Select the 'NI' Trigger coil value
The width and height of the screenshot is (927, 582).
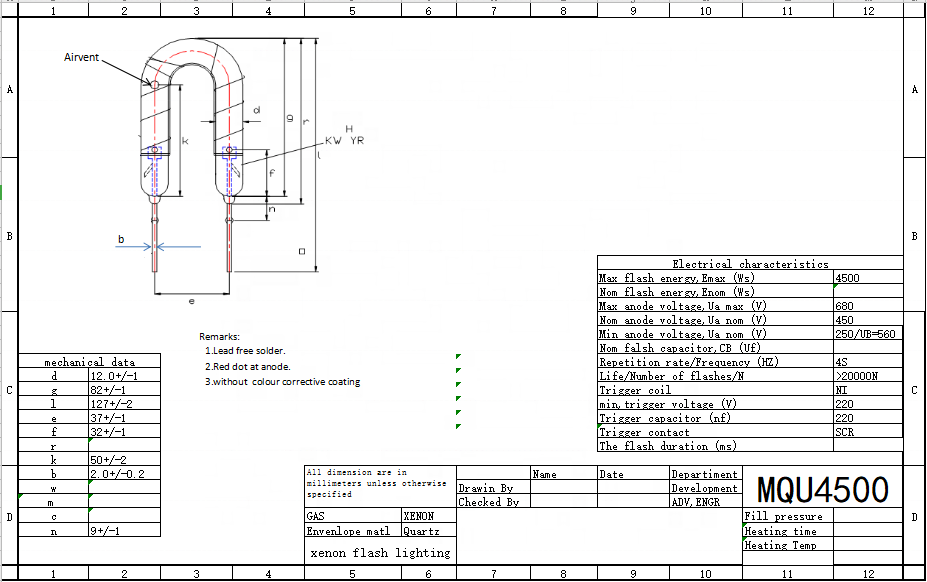tap(868, 390)
